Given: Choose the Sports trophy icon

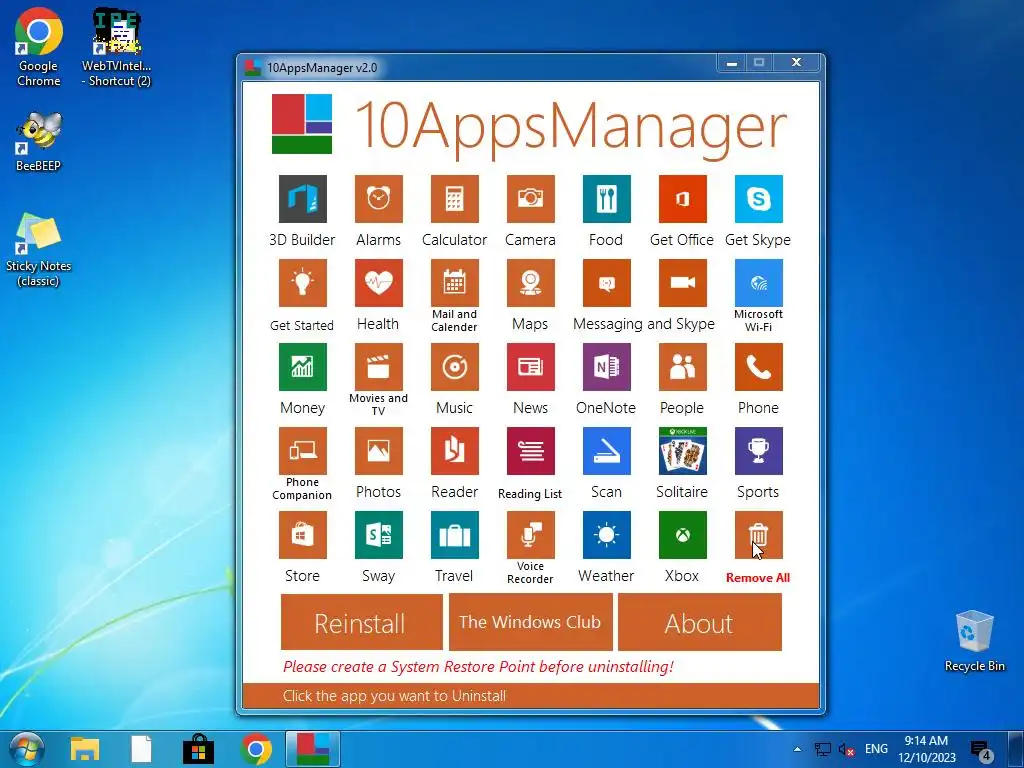Looking at the screenshot, I should pos(758,451).
